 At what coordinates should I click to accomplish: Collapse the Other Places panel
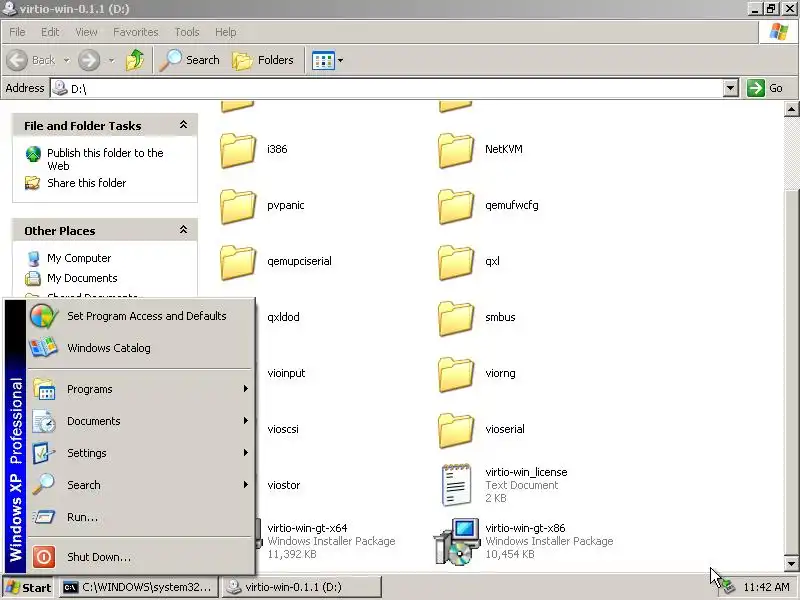tap(183, 230)
